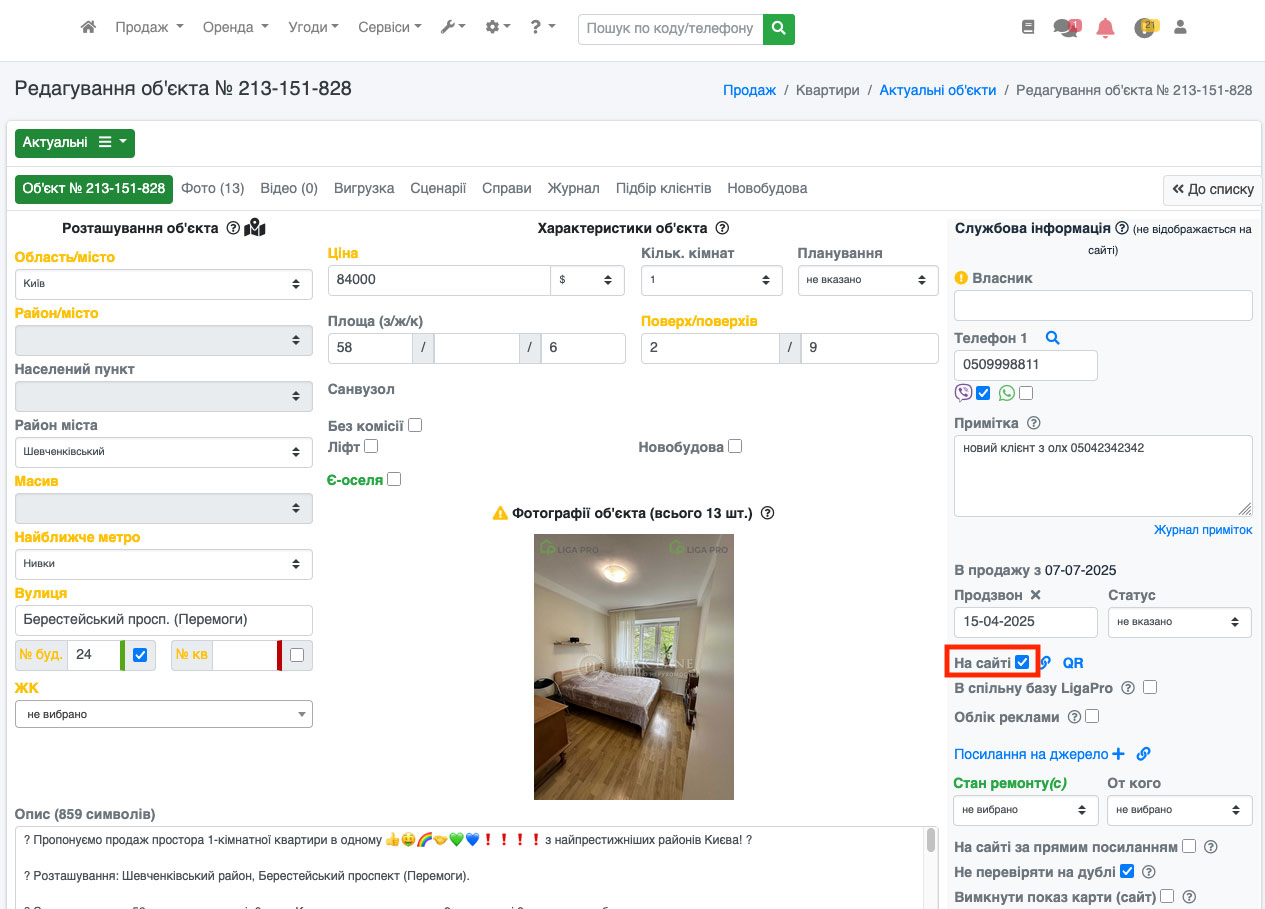Viewport: 1265px width, 909px height.
Task: Click the До списку button
Action: (1212, 189)
